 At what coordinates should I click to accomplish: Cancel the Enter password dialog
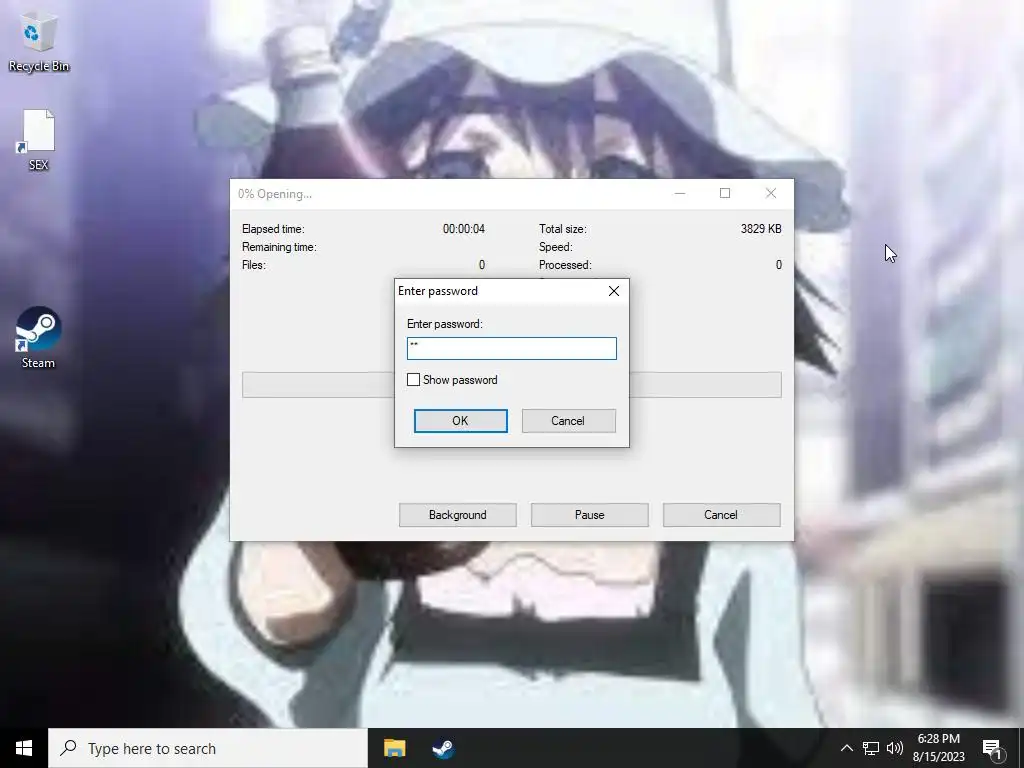pos(568,421)
